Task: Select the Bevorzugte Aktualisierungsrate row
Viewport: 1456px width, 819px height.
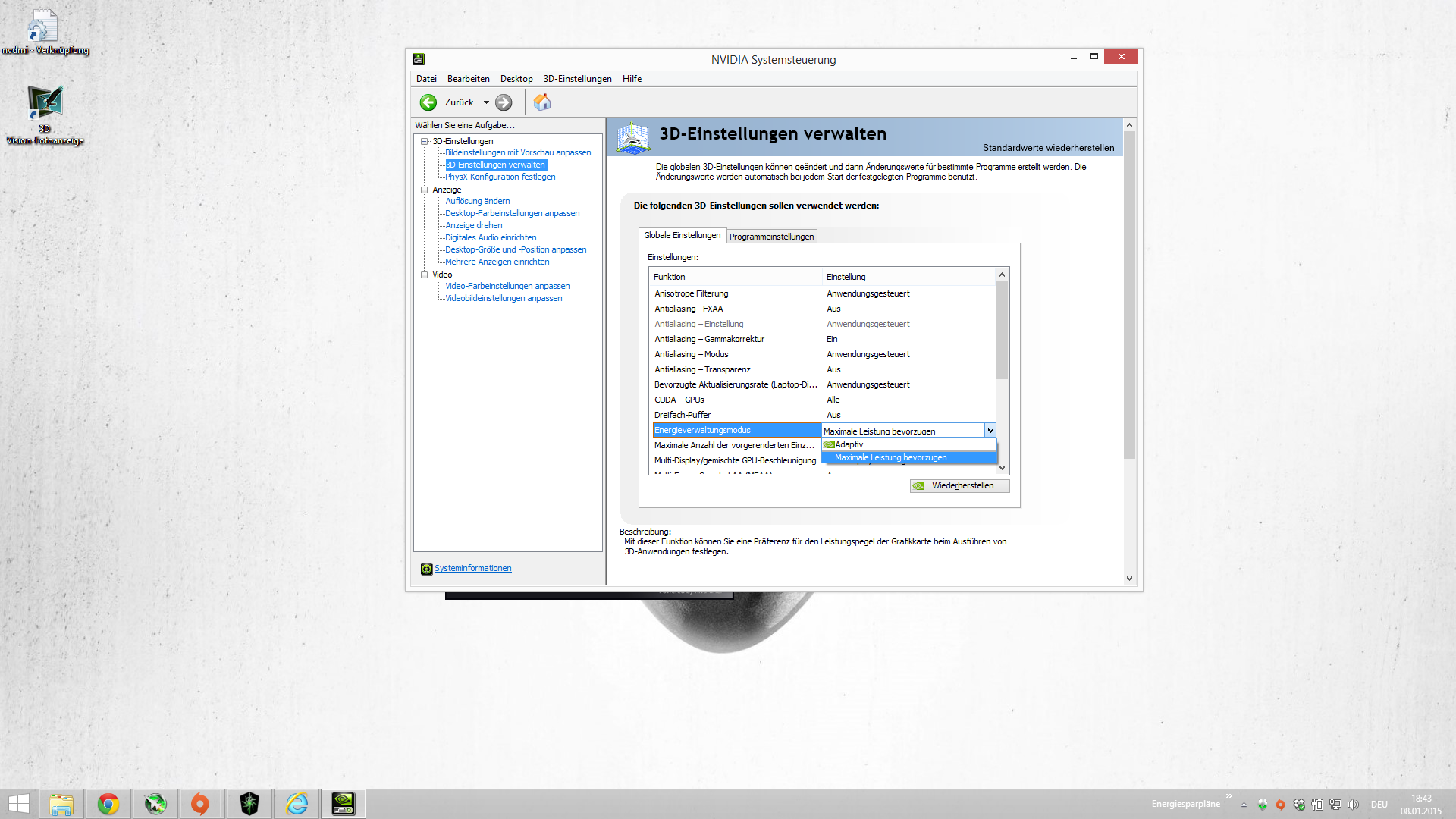Action: click(823, 384)
